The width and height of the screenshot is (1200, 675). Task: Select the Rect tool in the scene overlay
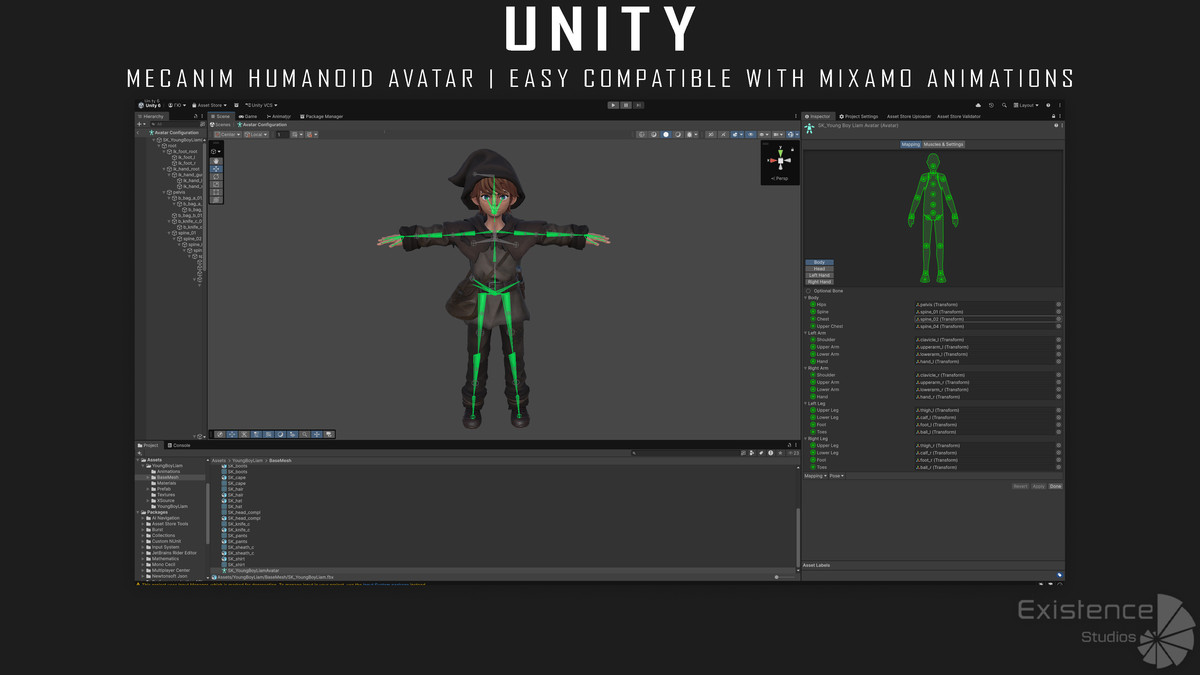click(x=217, y=193)
